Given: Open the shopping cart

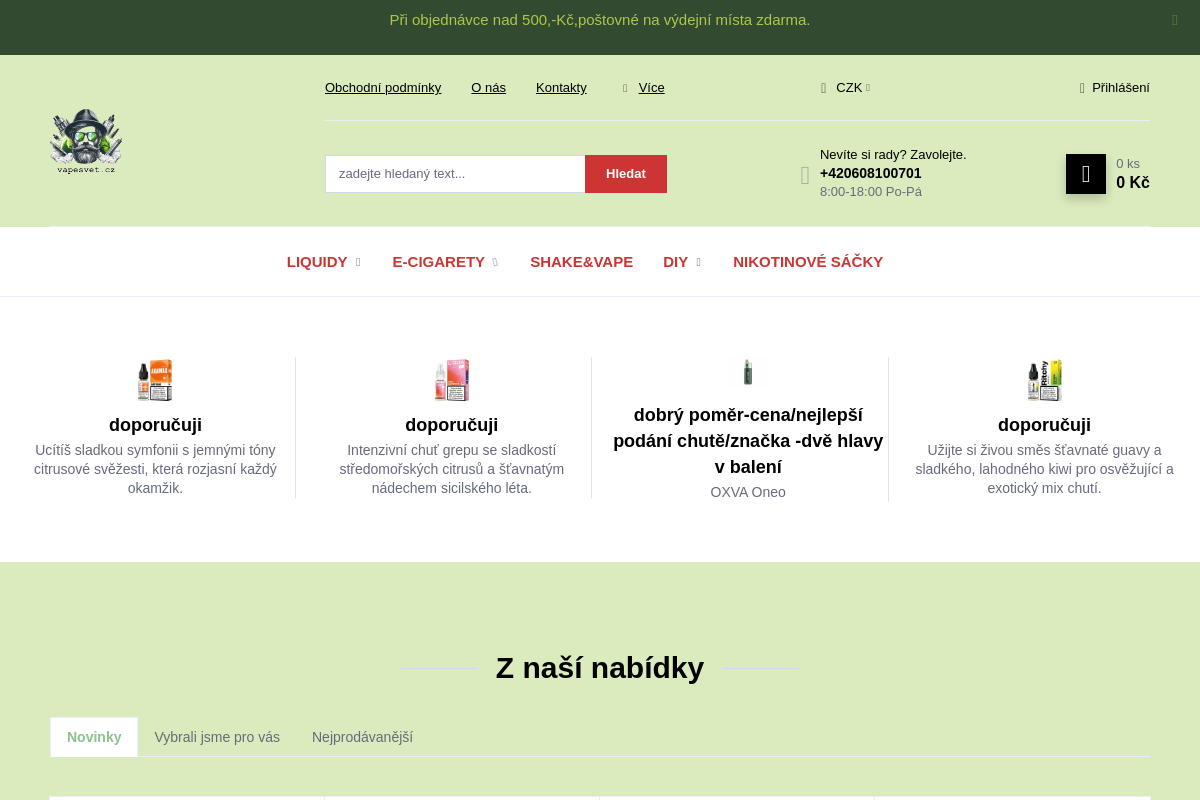Looking at the screenshot, I should (x=1086, y=174).
